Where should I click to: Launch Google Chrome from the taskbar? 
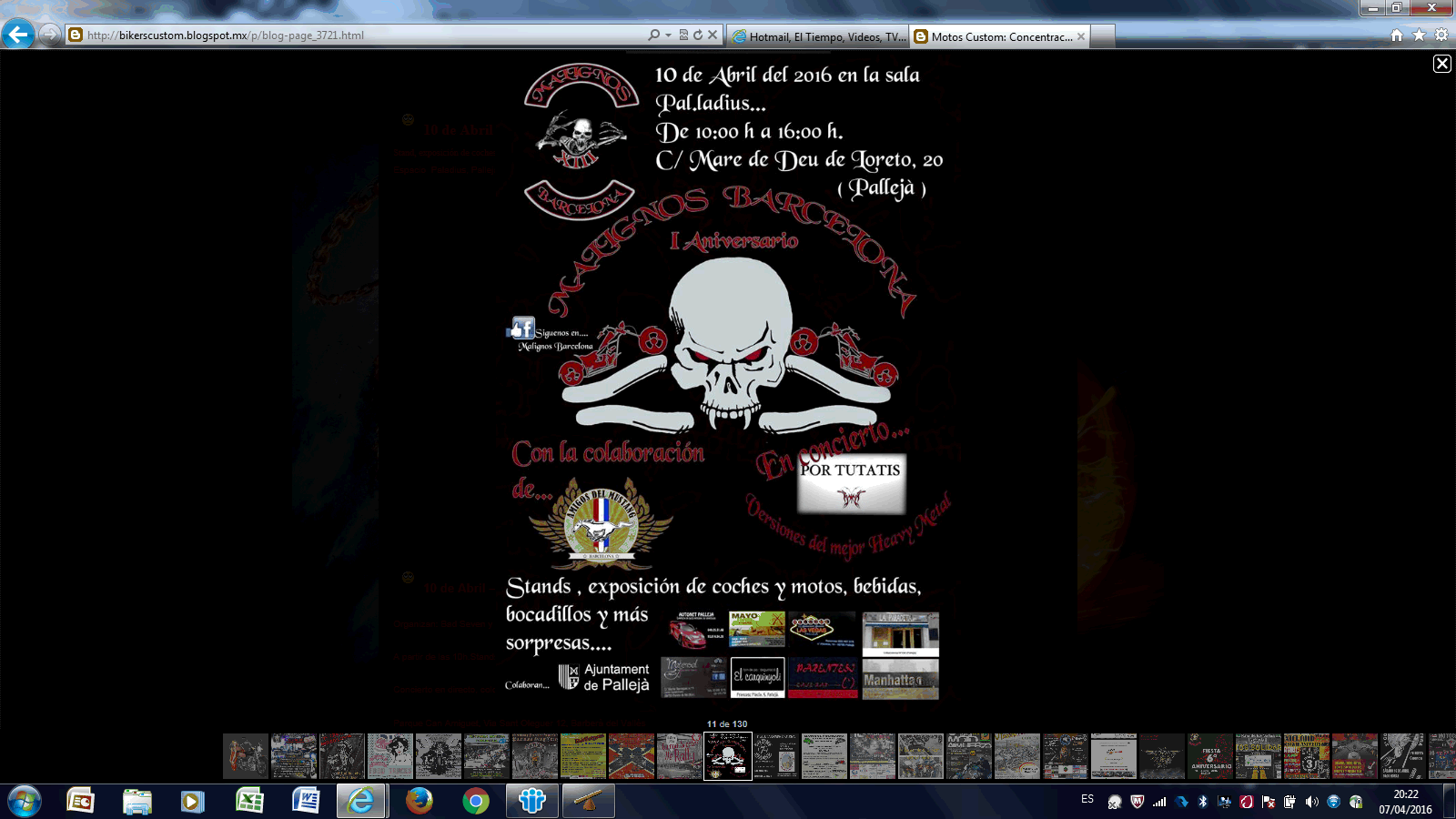click(475, 801)
